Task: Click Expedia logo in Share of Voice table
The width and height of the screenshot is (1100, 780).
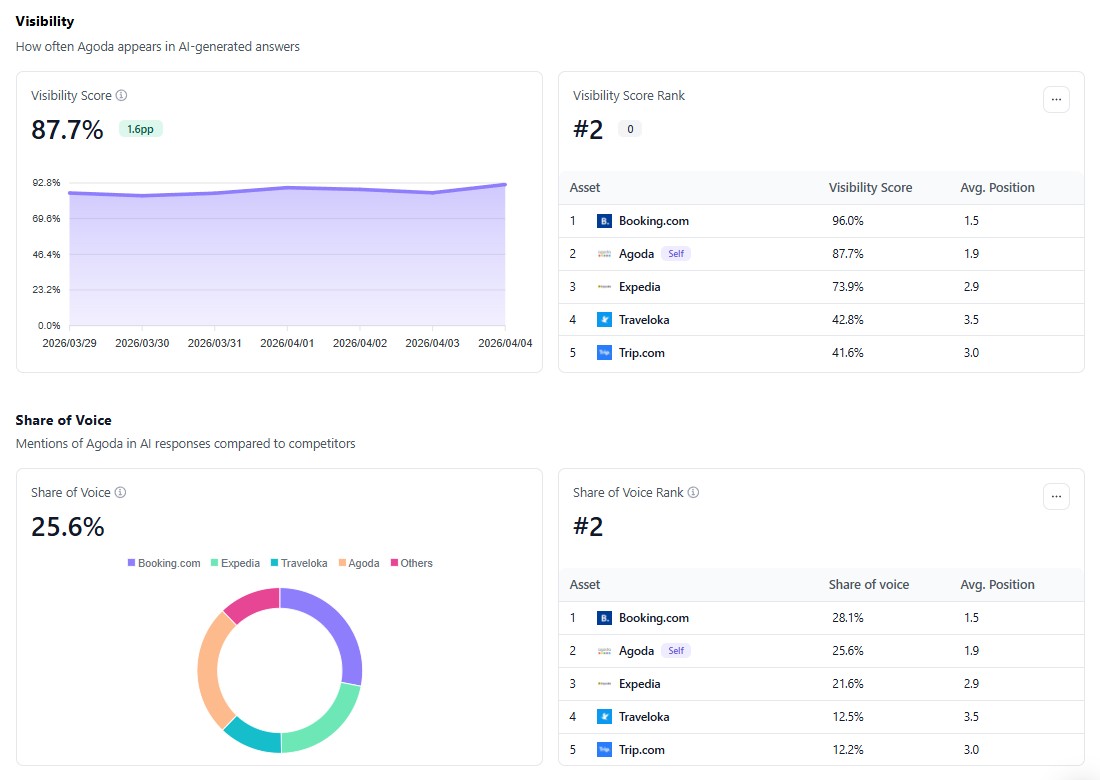Action: (x=604, y=684)
